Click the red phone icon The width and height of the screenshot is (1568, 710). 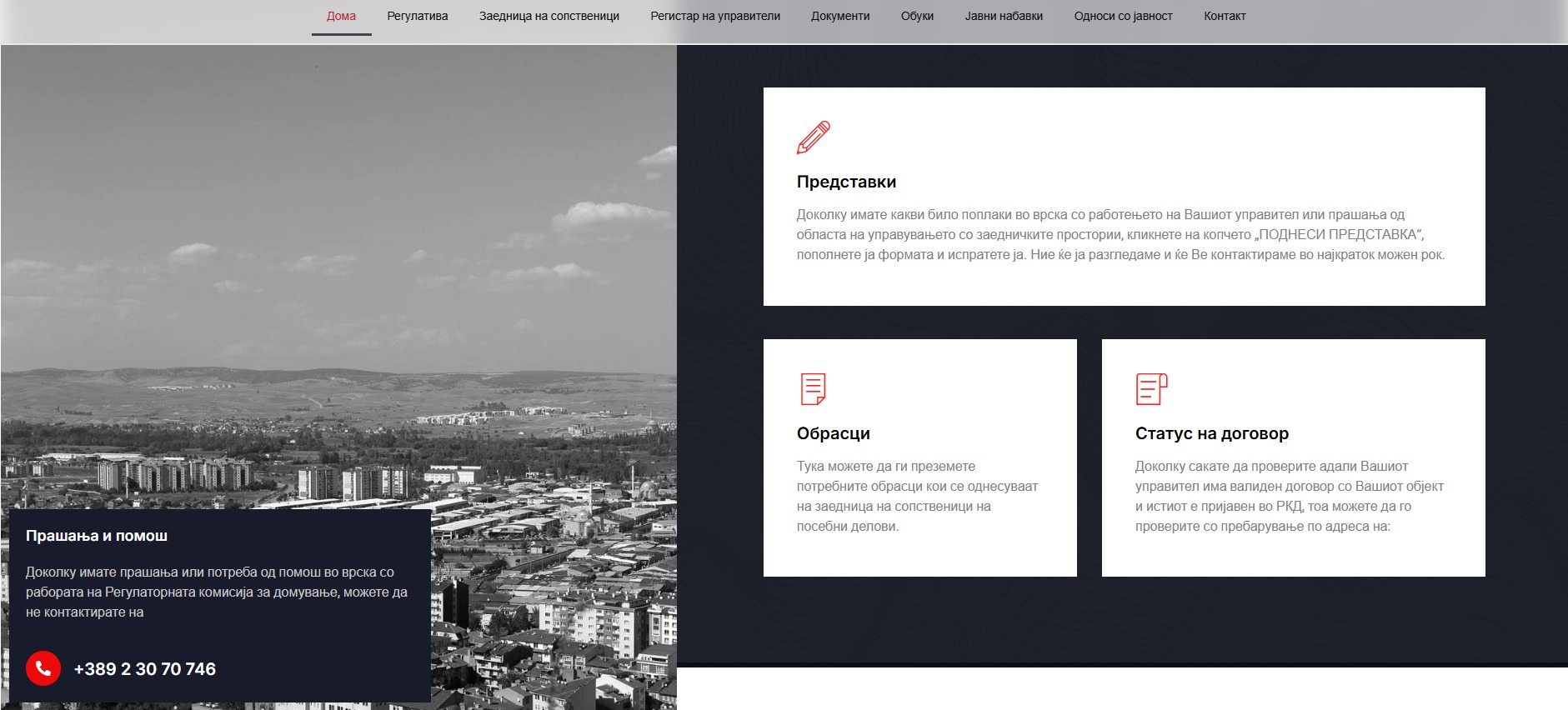(43, 668)
